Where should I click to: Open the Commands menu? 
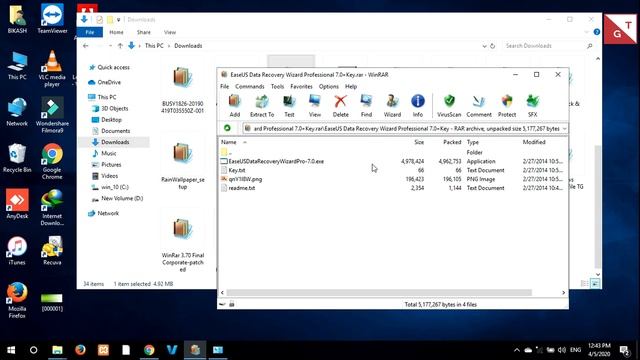pos(250,87)
